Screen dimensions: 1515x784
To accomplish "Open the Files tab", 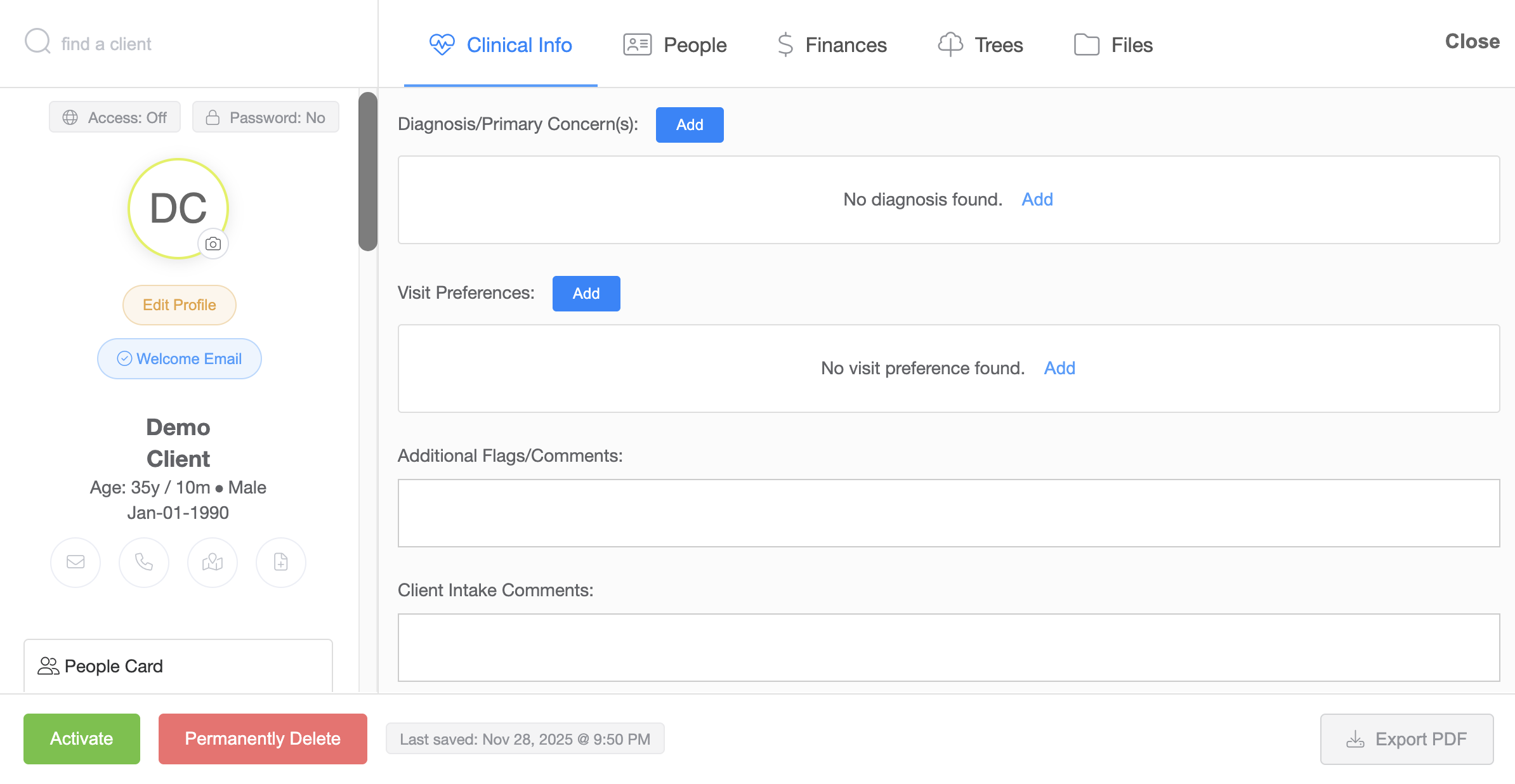I will pos(1113,45).
